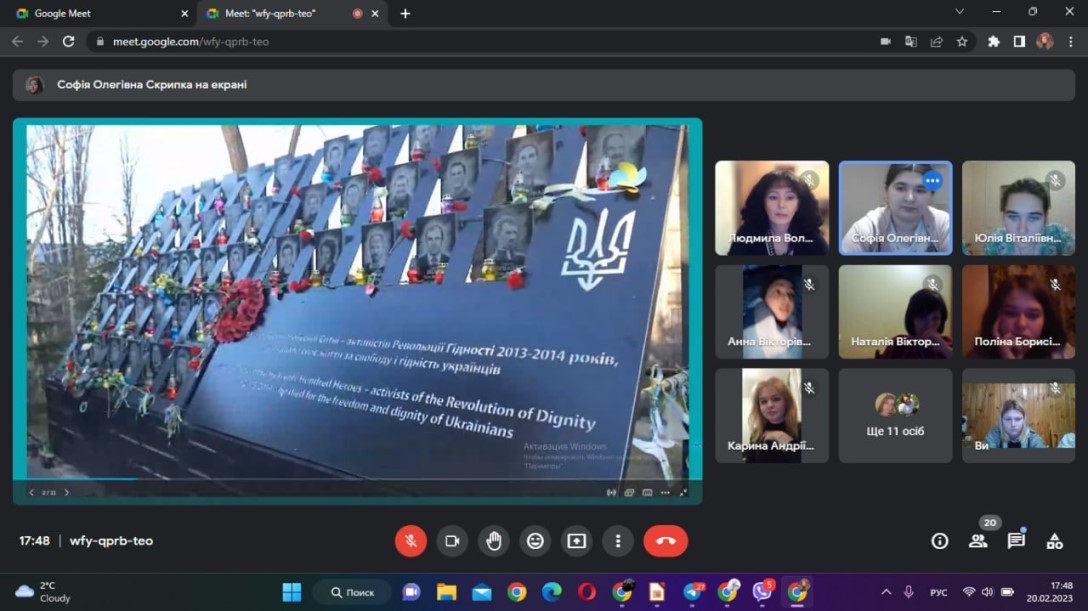The width and height of the screenshot is (1088, 611).
Task: Click meeting code 'wfy-qprb-teo' text
Action: tap(111, 541)
